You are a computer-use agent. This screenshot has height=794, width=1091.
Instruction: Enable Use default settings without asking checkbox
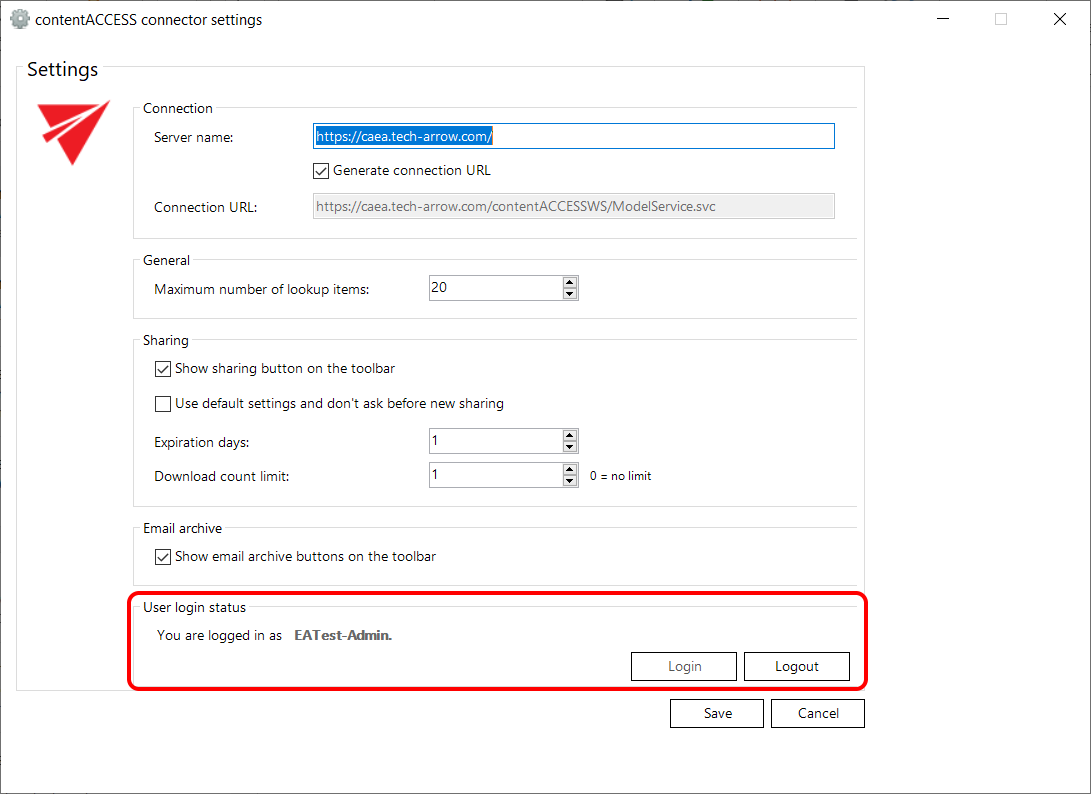(163, 404)
